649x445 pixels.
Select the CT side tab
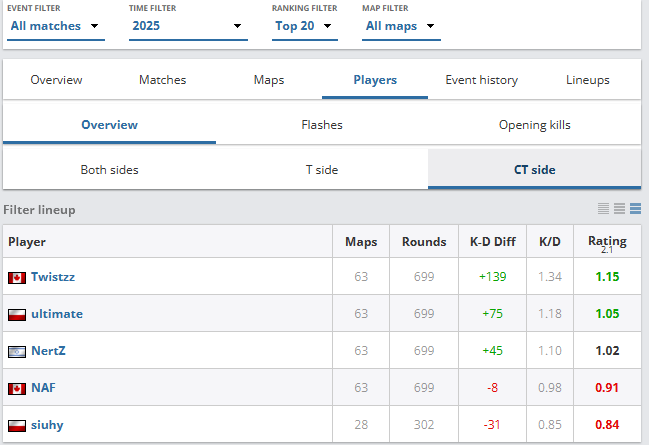535,170
